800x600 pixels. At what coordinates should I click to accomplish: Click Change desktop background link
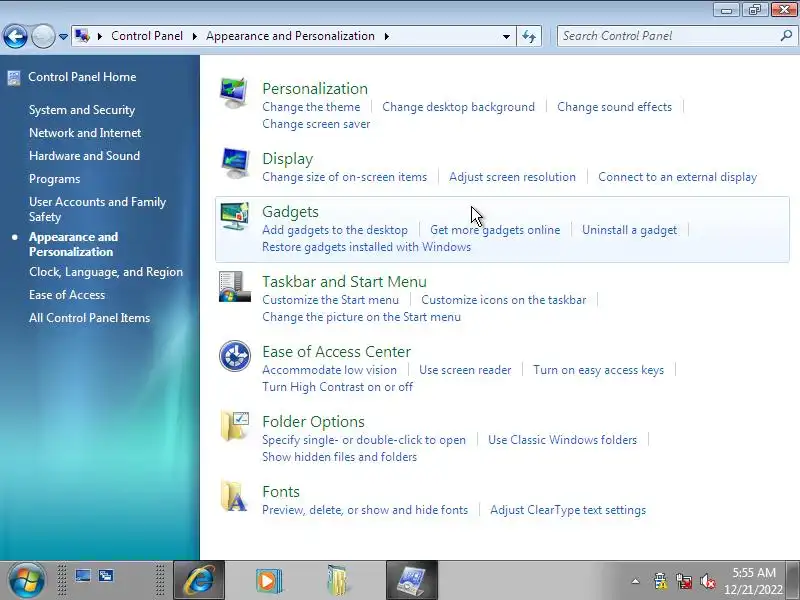coord(458,107)
